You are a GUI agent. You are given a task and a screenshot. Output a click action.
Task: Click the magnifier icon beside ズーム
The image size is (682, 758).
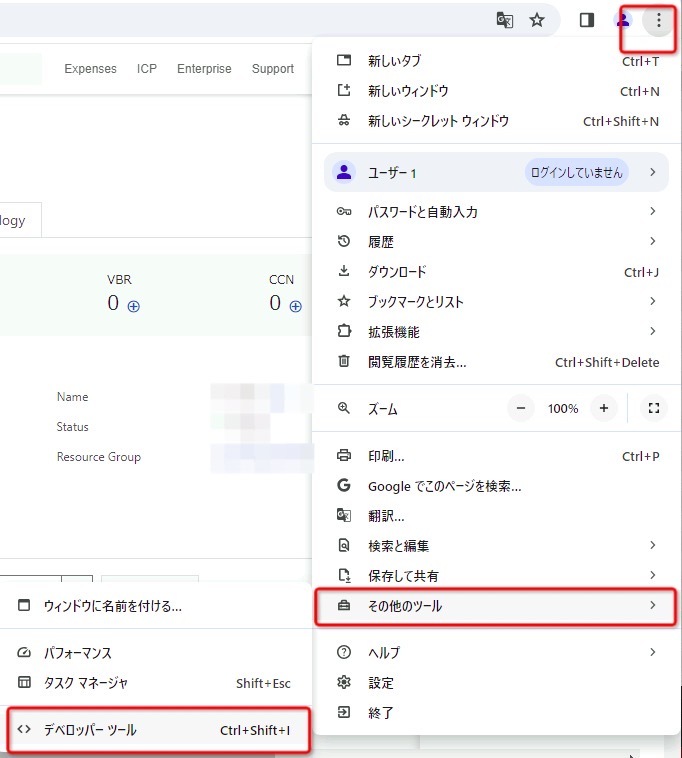344,408
